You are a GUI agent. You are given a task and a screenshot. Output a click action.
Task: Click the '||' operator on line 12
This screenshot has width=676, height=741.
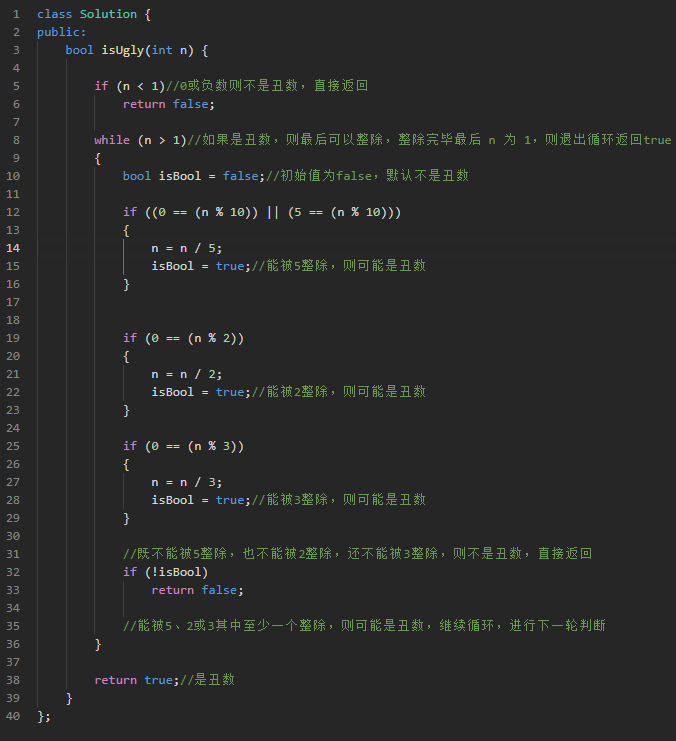(273, 212)
